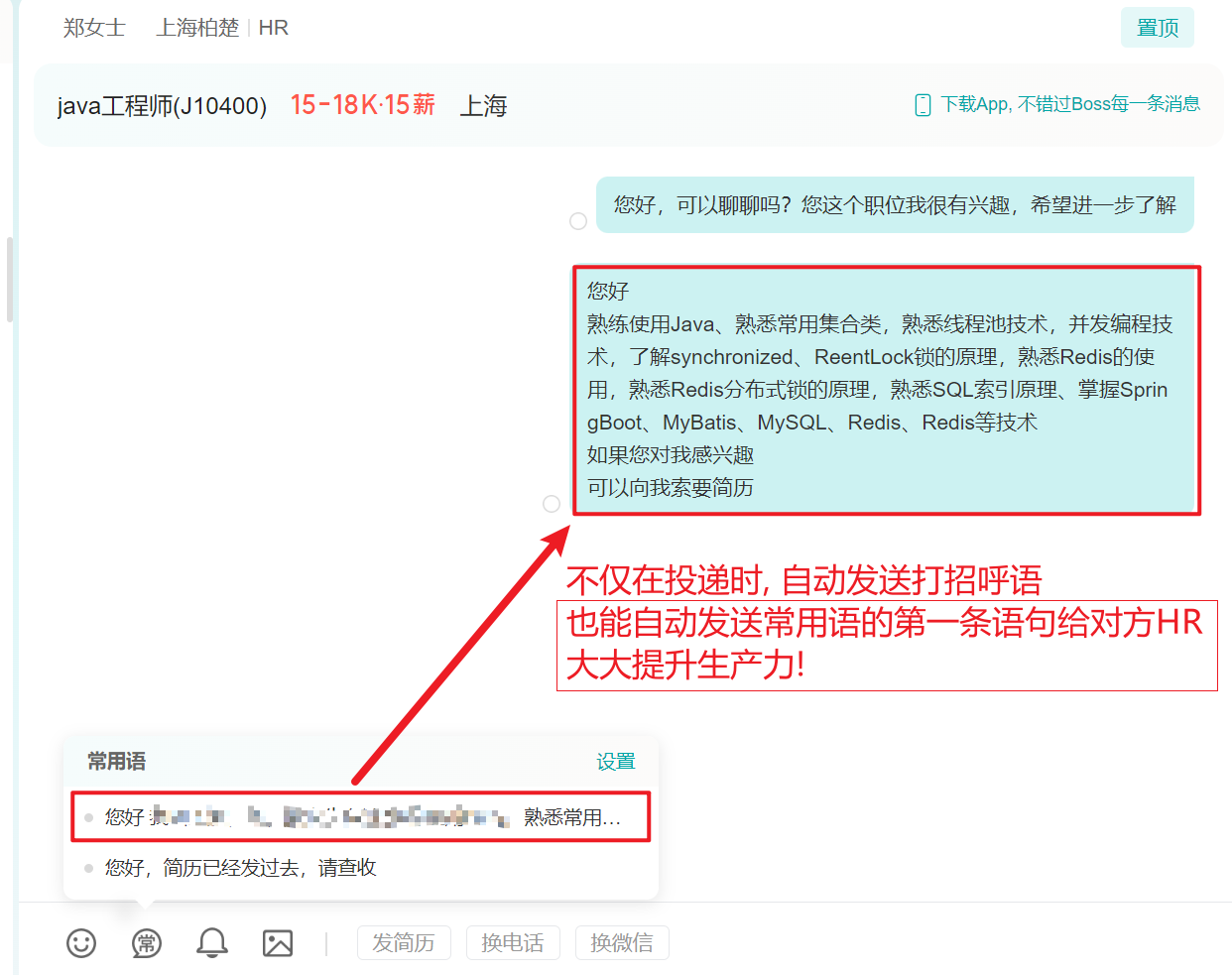Screen dimensions: 1232x975
Task: Click the 换微信 exchange WeChat button
Action: [x=622, y=942]
